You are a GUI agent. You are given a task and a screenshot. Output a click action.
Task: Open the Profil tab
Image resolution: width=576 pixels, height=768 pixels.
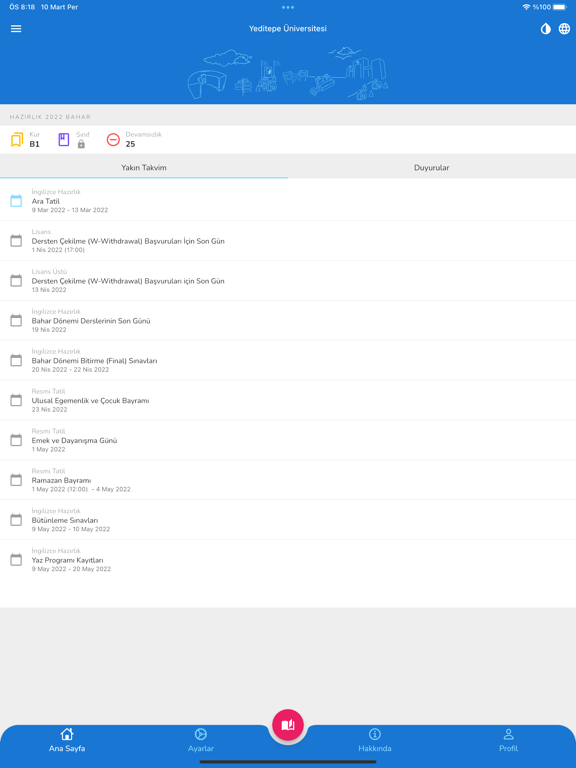508,740
